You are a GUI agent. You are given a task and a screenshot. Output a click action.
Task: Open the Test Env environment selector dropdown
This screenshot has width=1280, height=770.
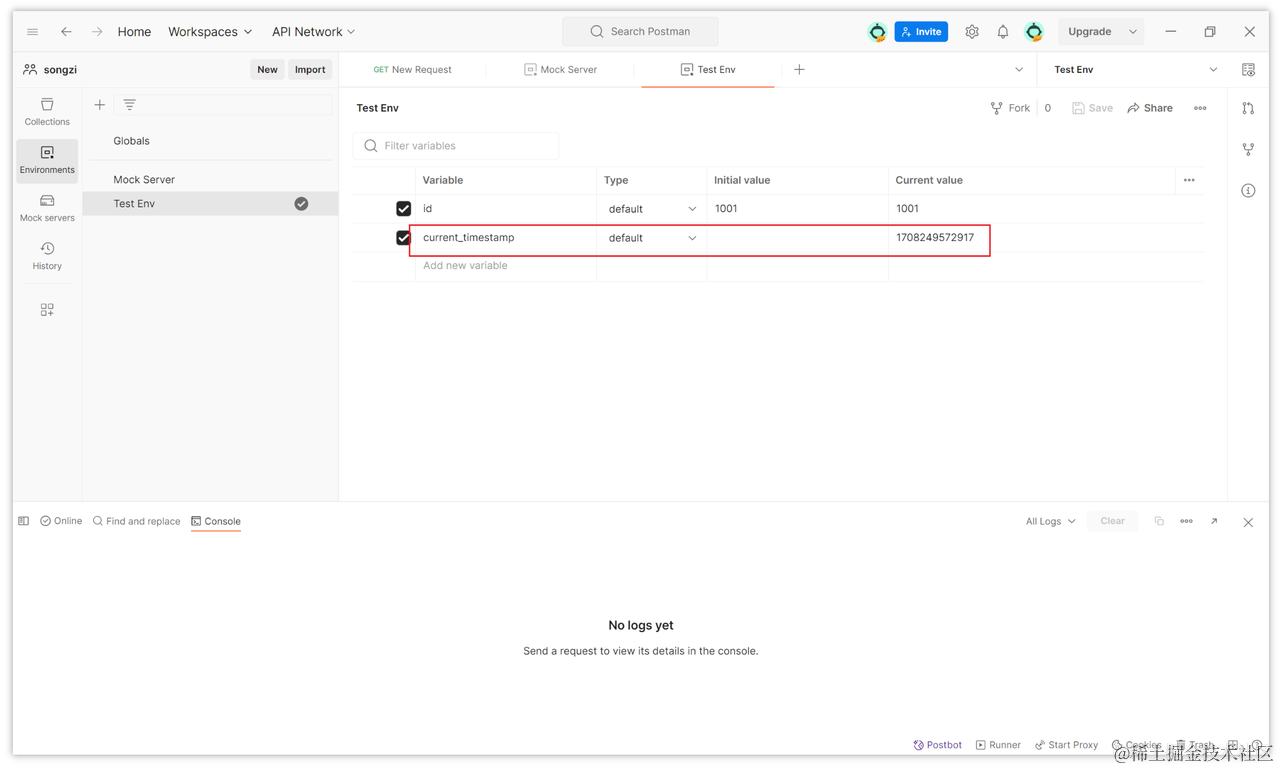click(1135, 70)
